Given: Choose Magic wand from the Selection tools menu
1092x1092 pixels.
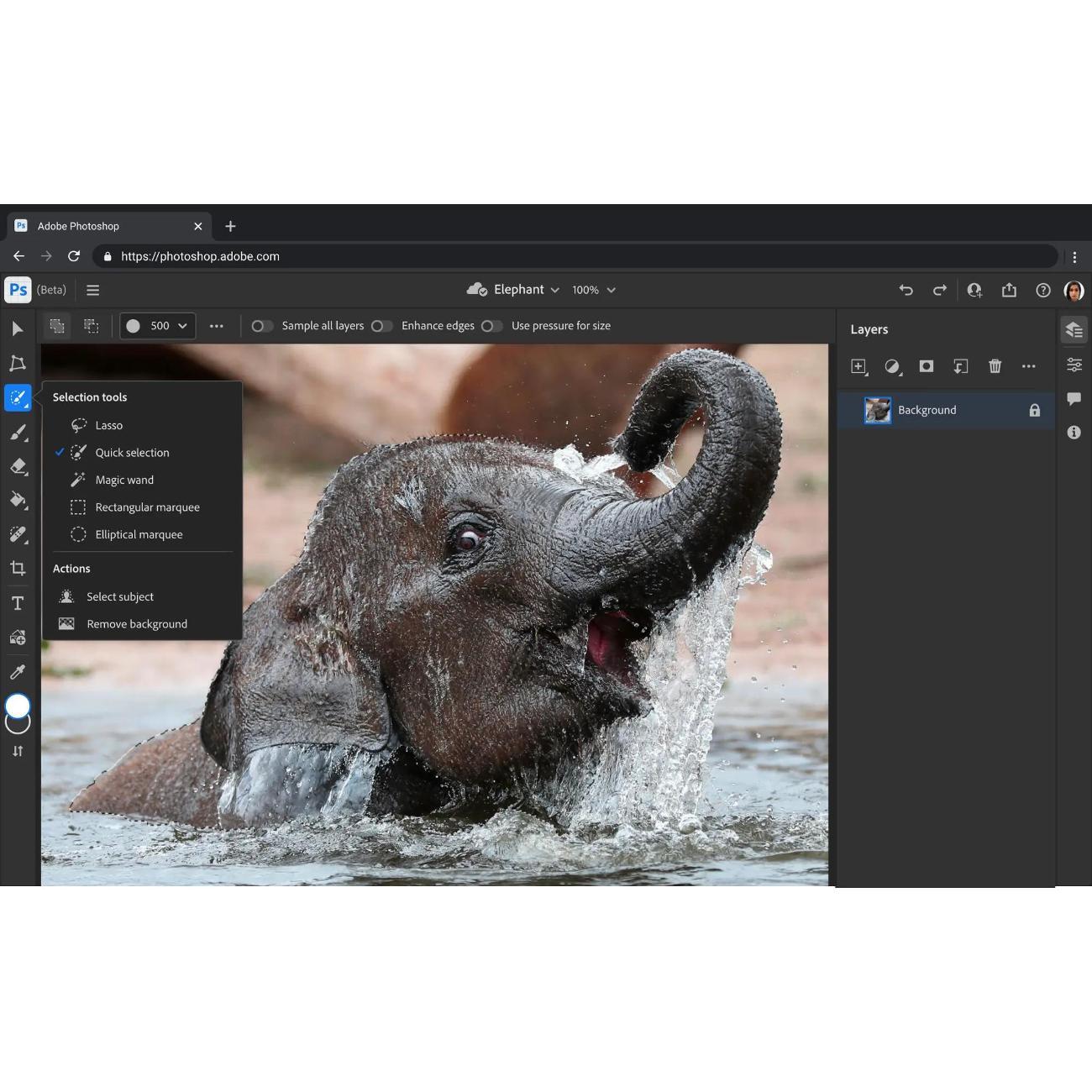Looking at the screenshot, I should 124,480.
